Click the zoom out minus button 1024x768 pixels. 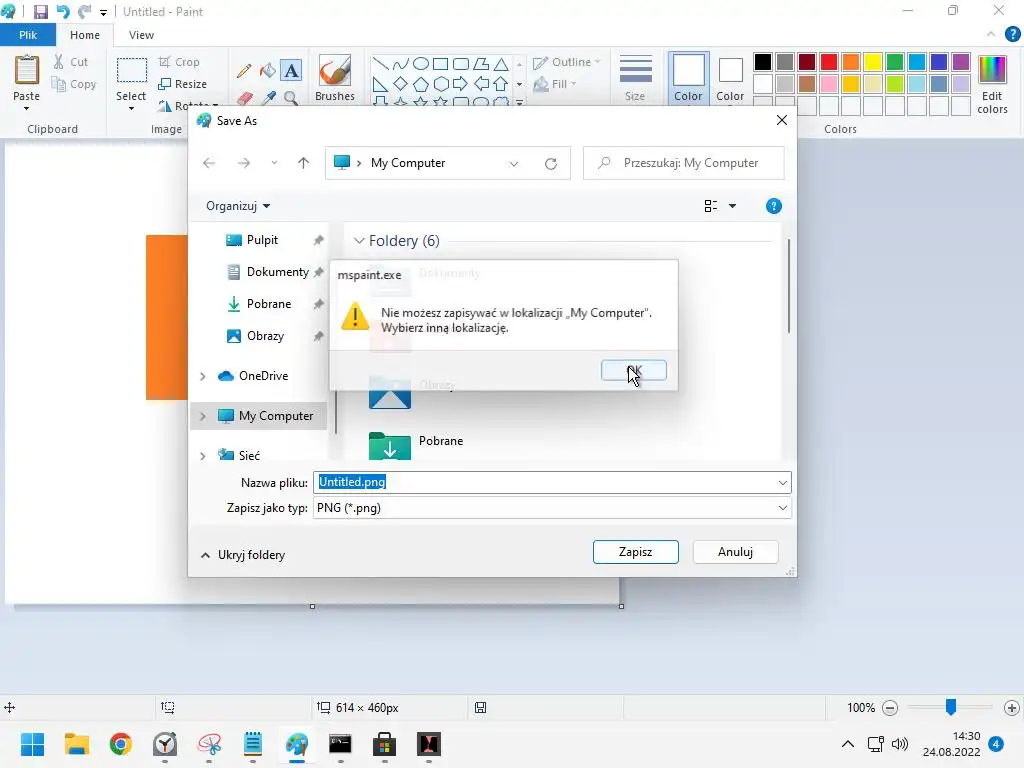[889, 708]
